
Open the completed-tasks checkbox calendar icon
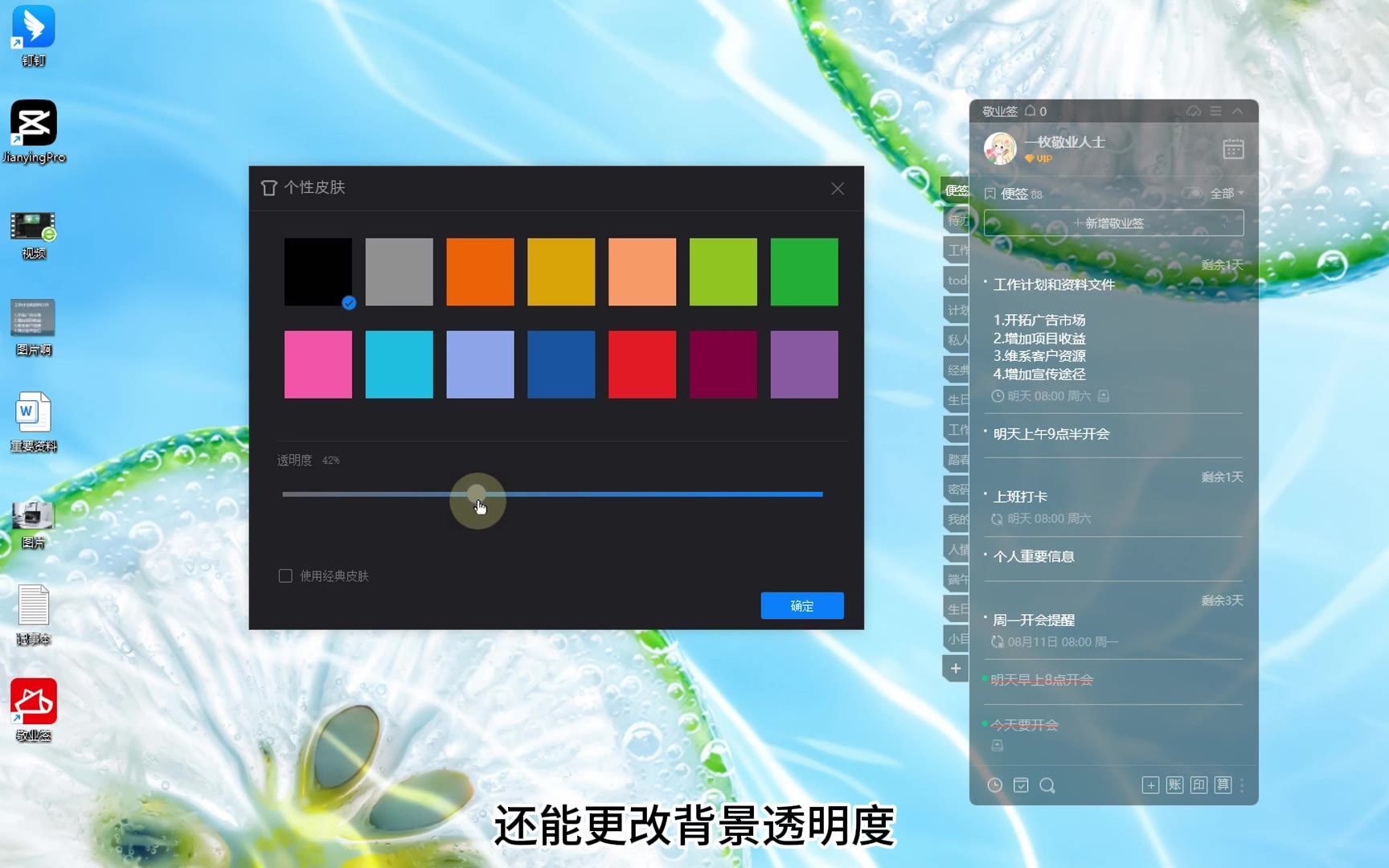(1021, 785)
